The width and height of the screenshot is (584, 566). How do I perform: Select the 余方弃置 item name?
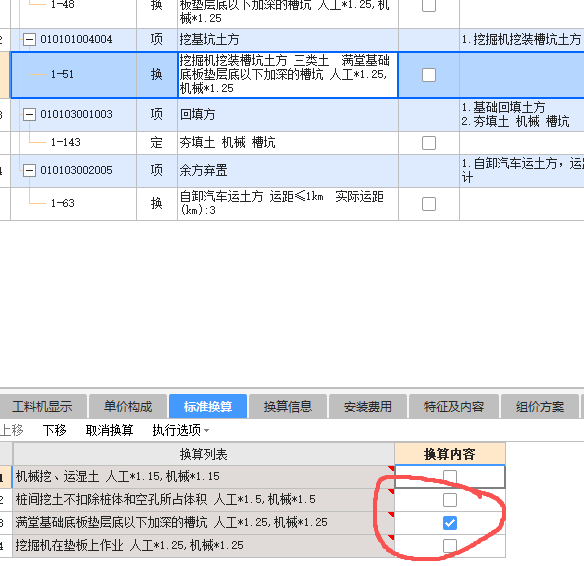288,171
